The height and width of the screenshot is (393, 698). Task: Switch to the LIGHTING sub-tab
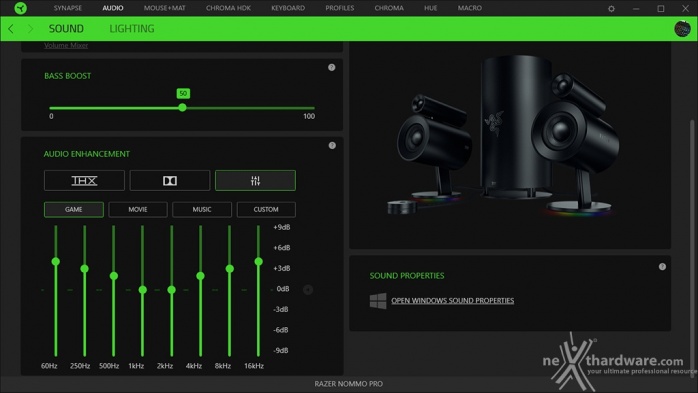pyautogui.click(x=132, y=29)
